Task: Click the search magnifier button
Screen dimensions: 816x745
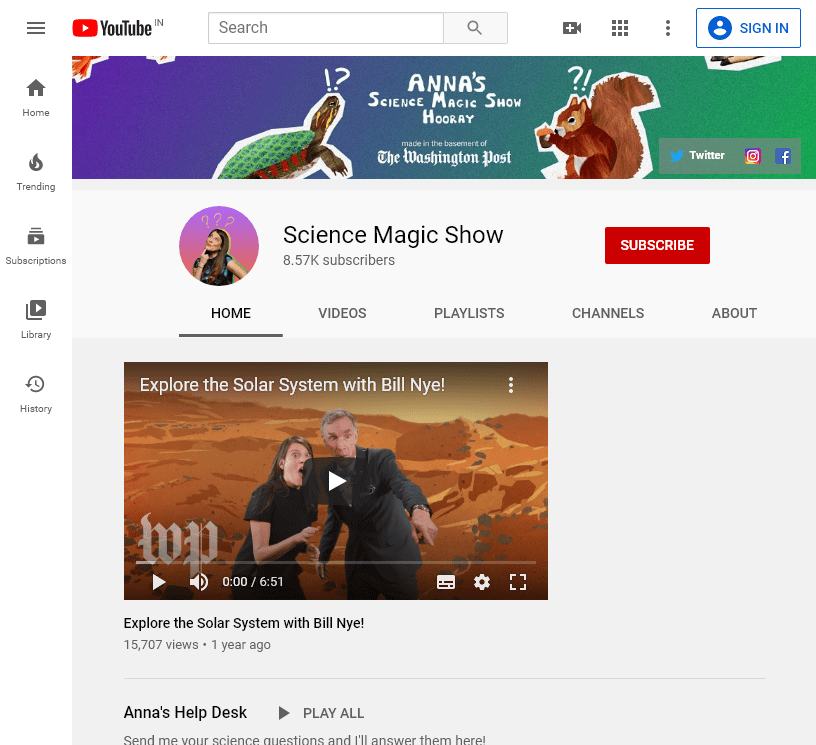Action: (x=475, y=28)
